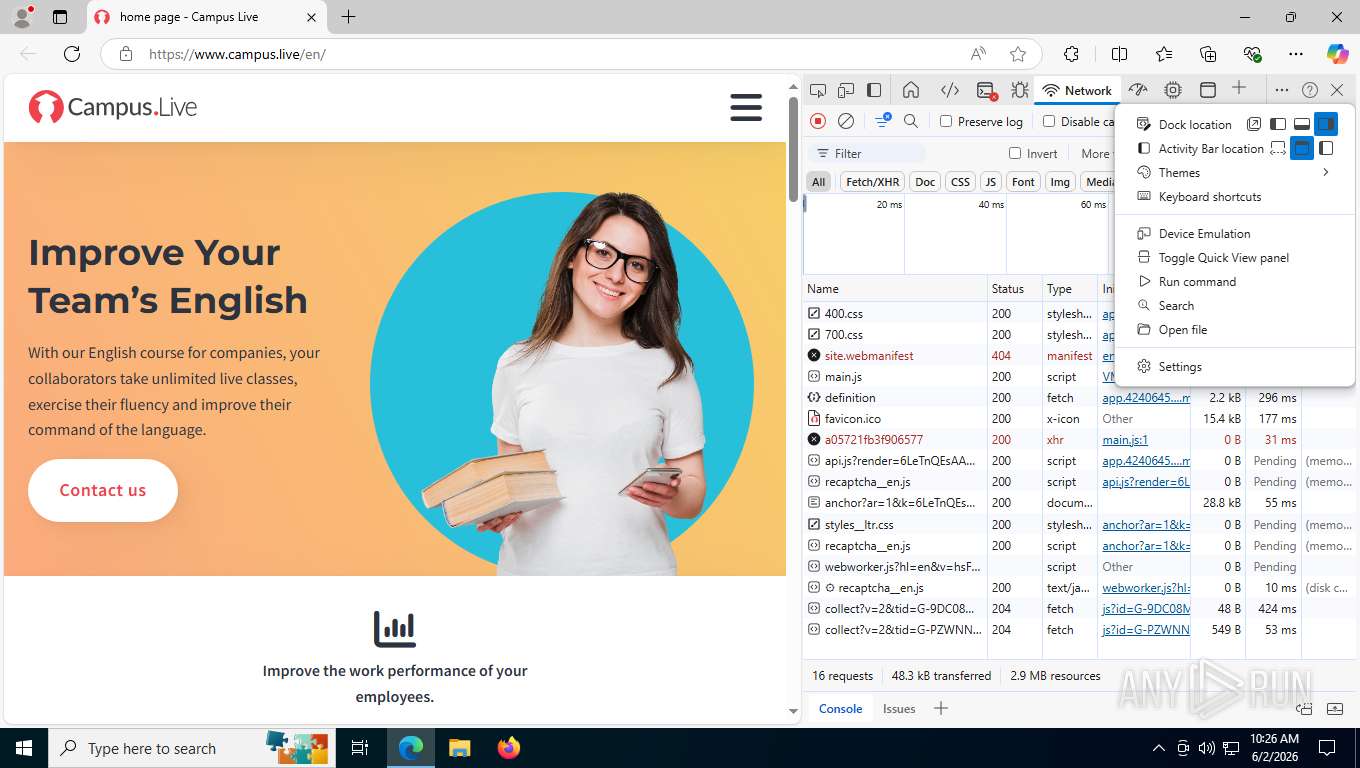Tick the Disable cache checkbox
Screen dimensions: 1360x768
coord(1049,121)
